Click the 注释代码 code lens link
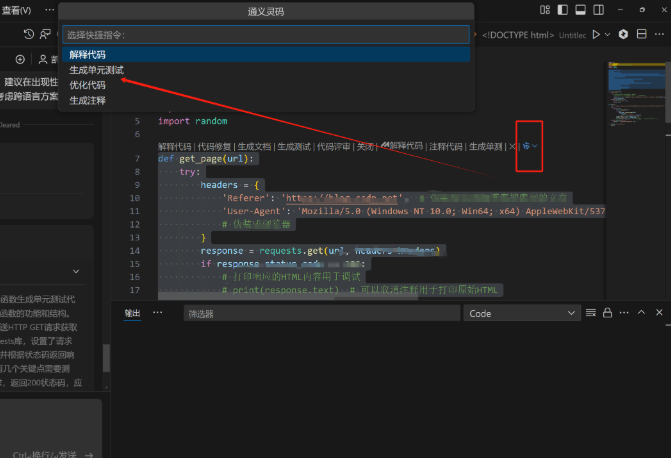Screen dimensions: 671x458 click(445, 146)
